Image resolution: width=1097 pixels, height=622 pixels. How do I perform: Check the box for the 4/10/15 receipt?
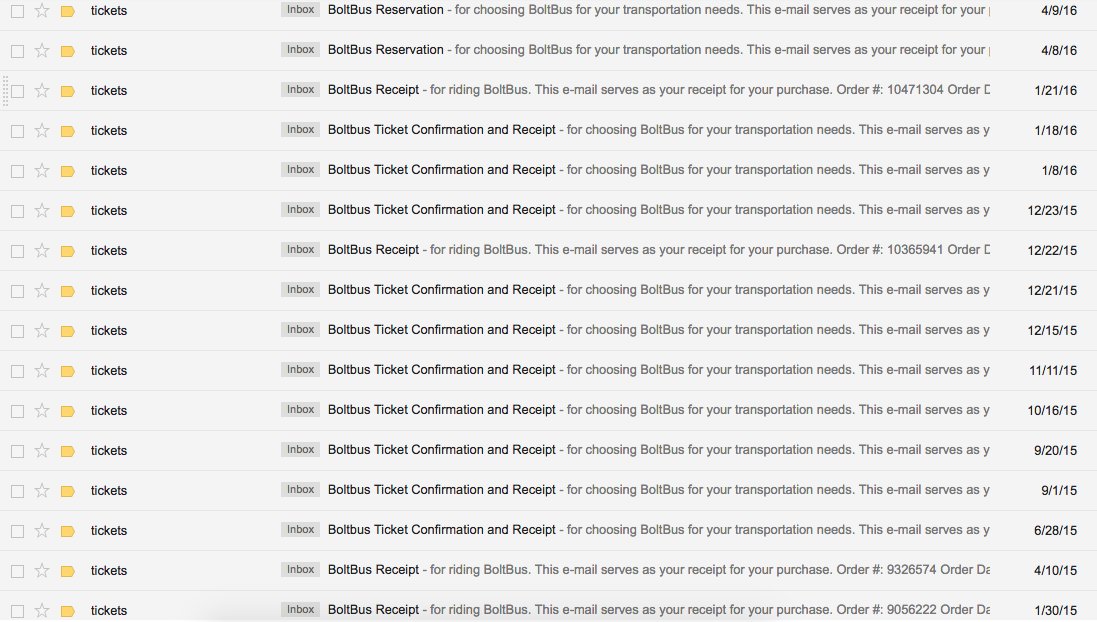tap(17, 571)
